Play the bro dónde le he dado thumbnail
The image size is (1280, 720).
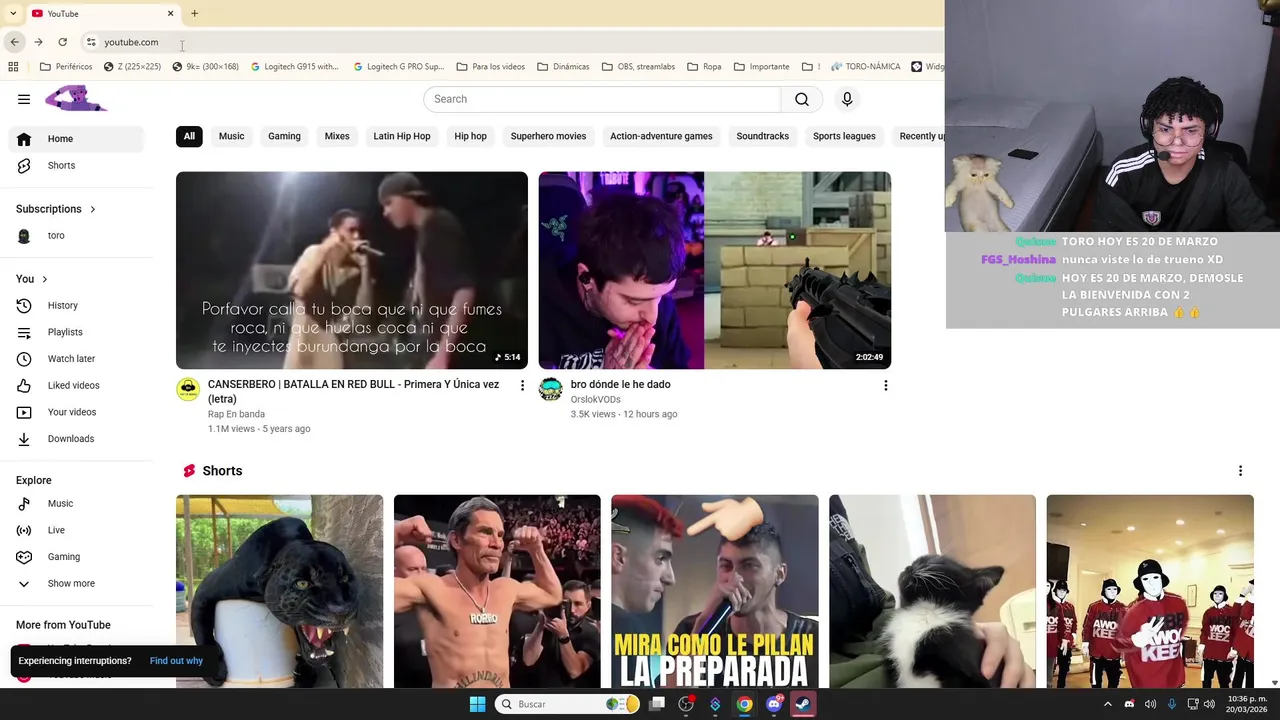coord(714,270)
